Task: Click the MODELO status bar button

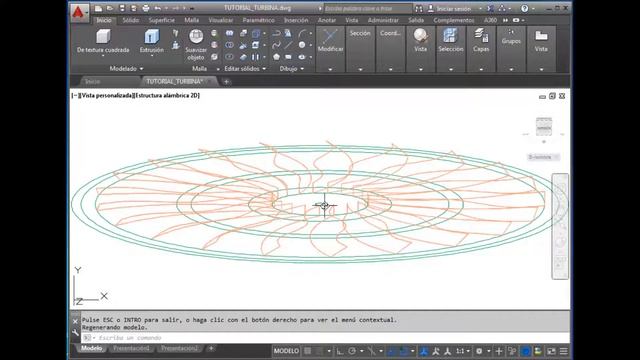Action: pos(286,351)
